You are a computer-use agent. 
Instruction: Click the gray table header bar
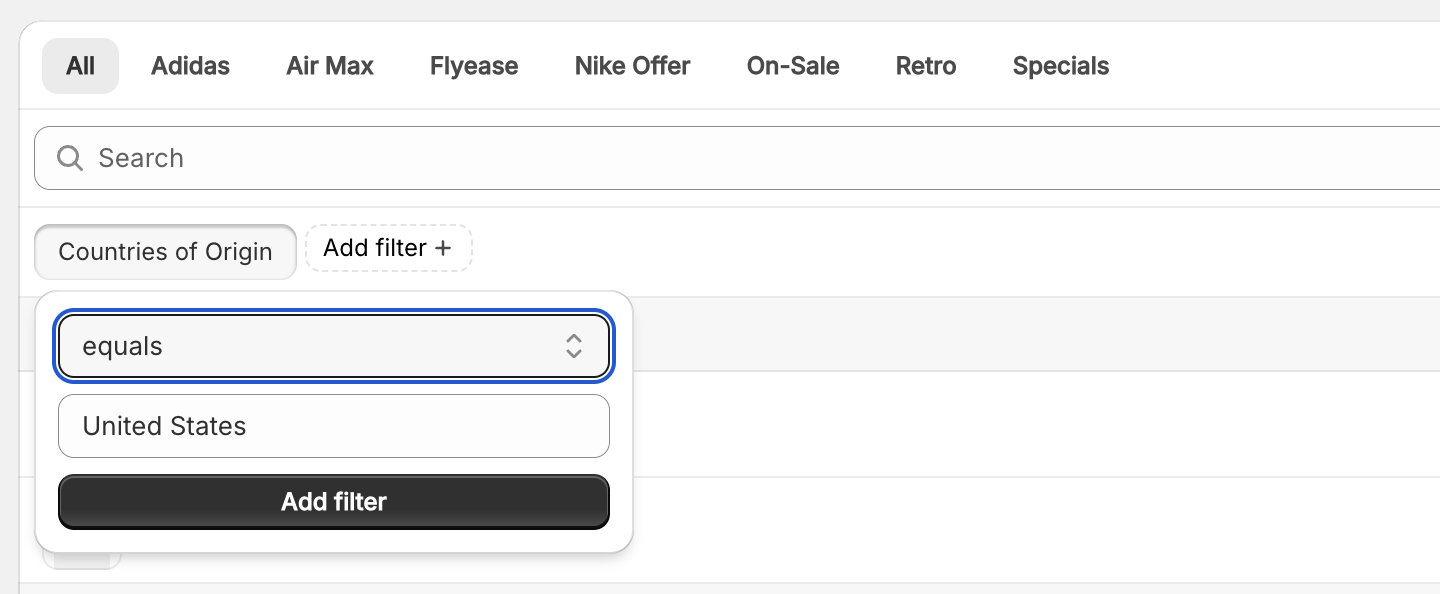(1000, 334)
